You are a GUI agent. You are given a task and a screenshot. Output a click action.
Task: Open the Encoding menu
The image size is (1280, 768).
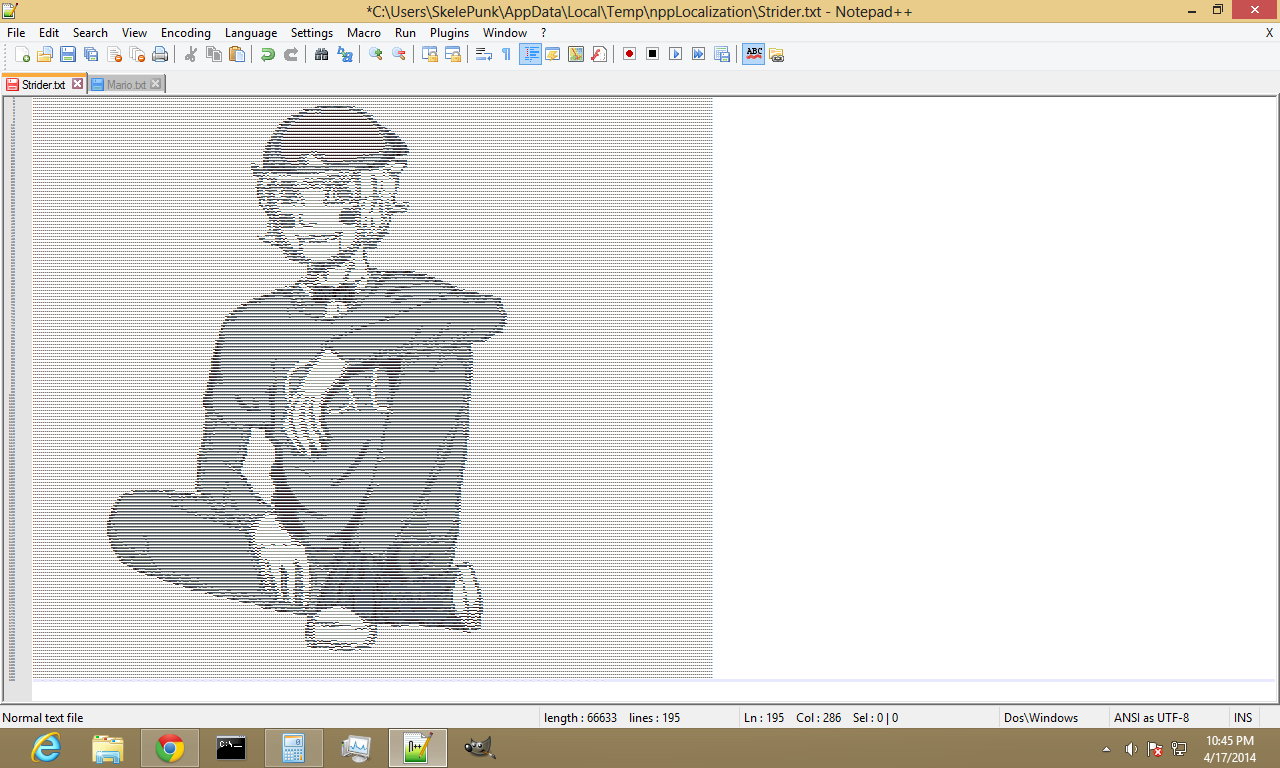pos(186,33)
